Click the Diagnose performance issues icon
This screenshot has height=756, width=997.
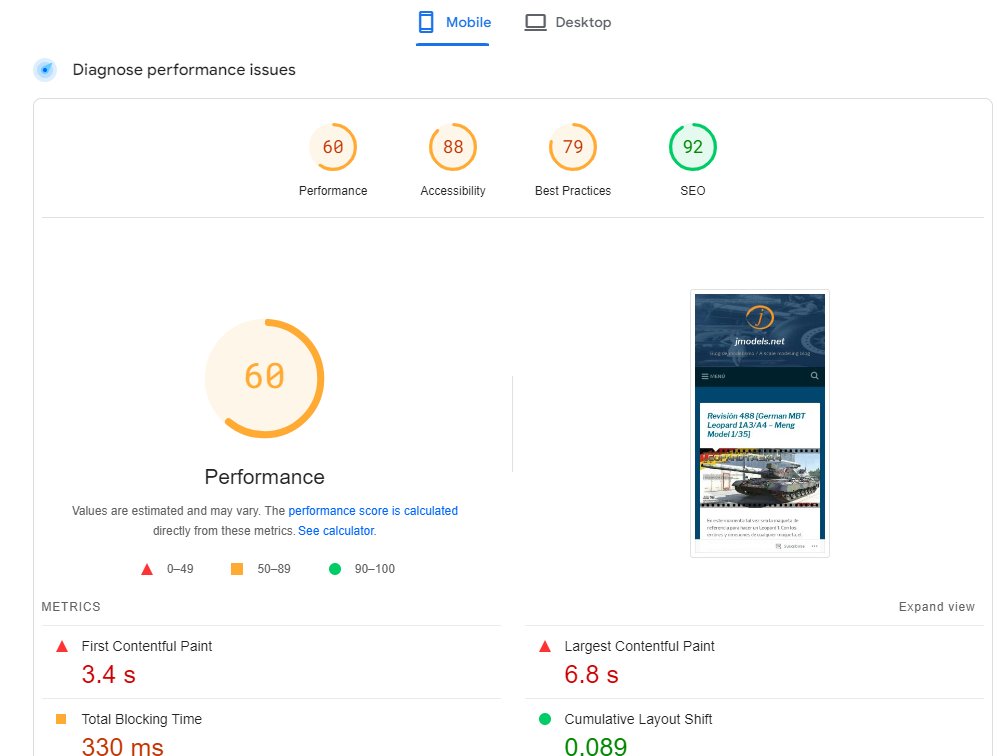[x=45, y=70]
